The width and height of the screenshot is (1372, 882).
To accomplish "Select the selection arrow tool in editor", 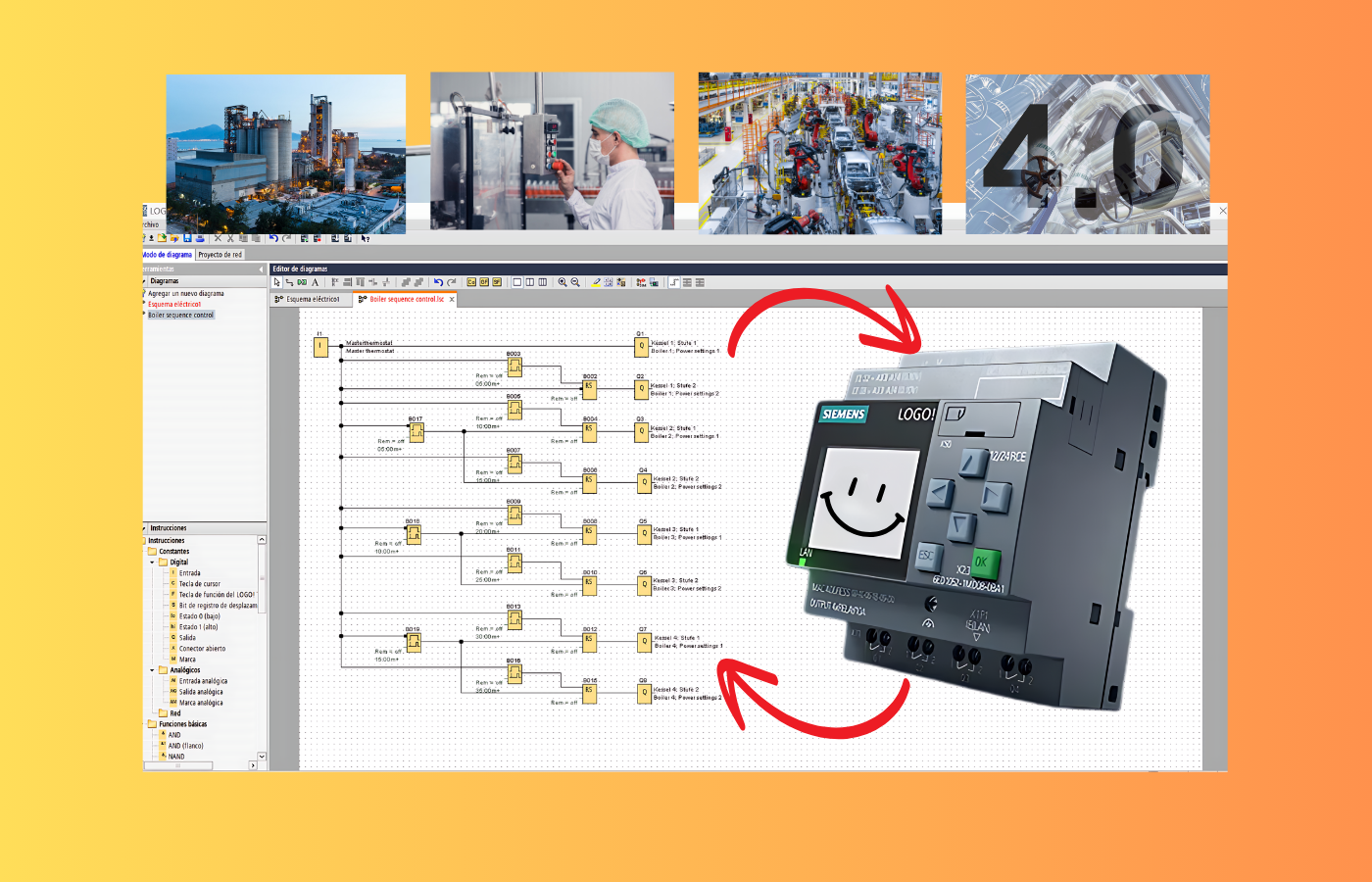I will 276,282.
